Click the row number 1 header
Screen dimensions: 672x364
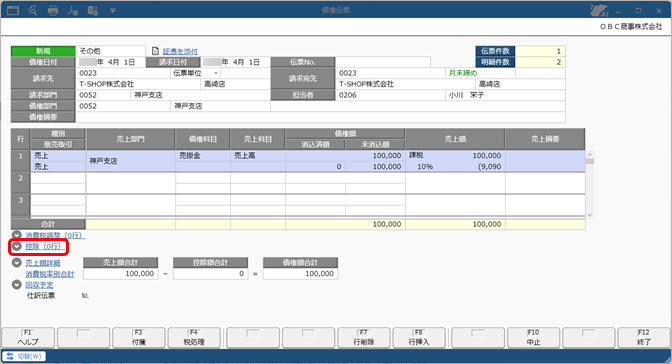[21, 161]
